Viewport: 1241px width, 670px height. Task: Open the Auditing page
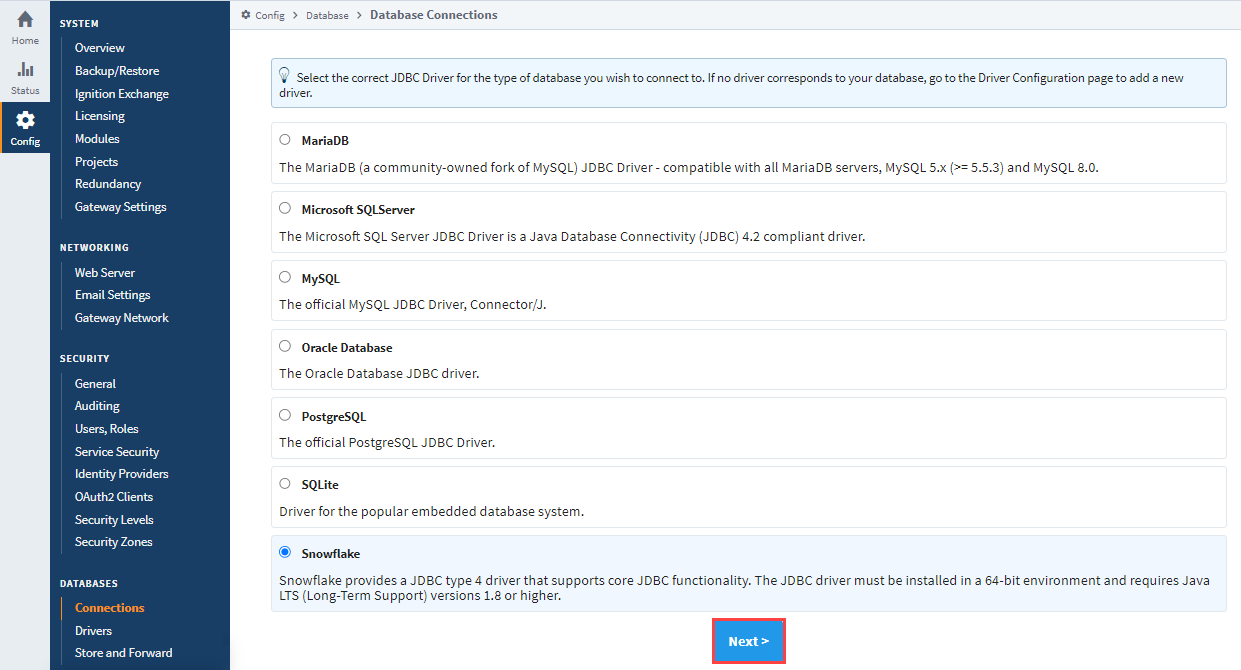(97, 406)
